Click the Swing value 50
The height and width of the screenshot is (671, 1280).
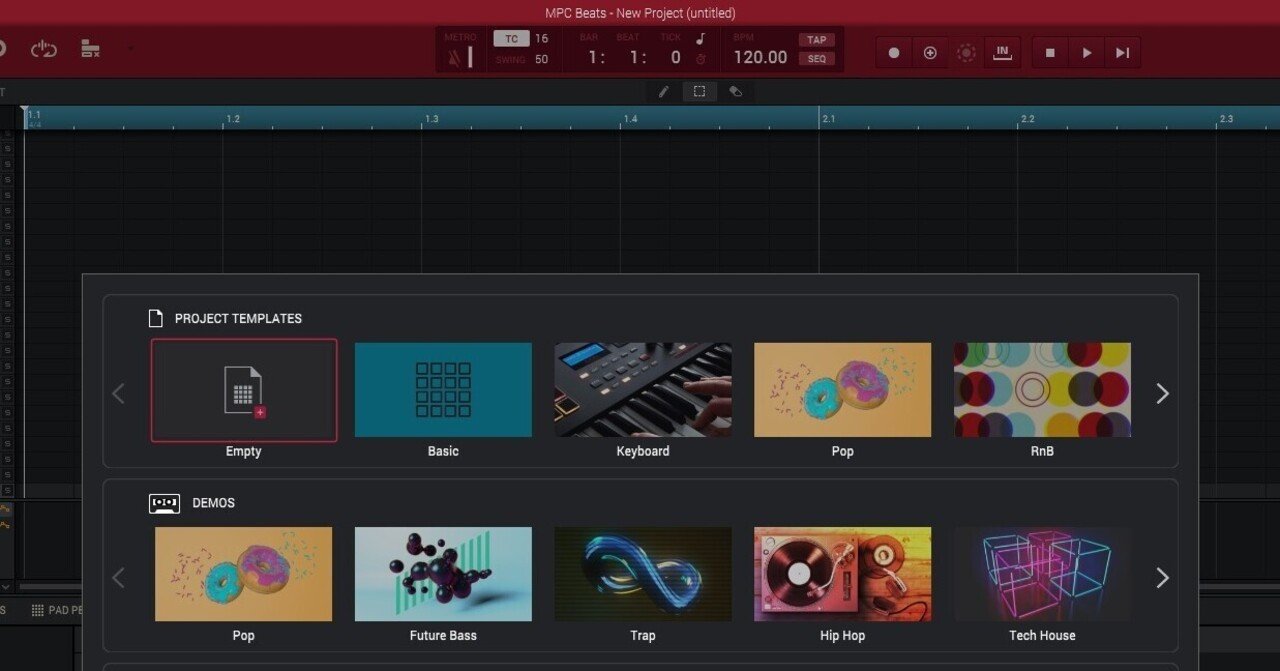[x=541, y=59]
